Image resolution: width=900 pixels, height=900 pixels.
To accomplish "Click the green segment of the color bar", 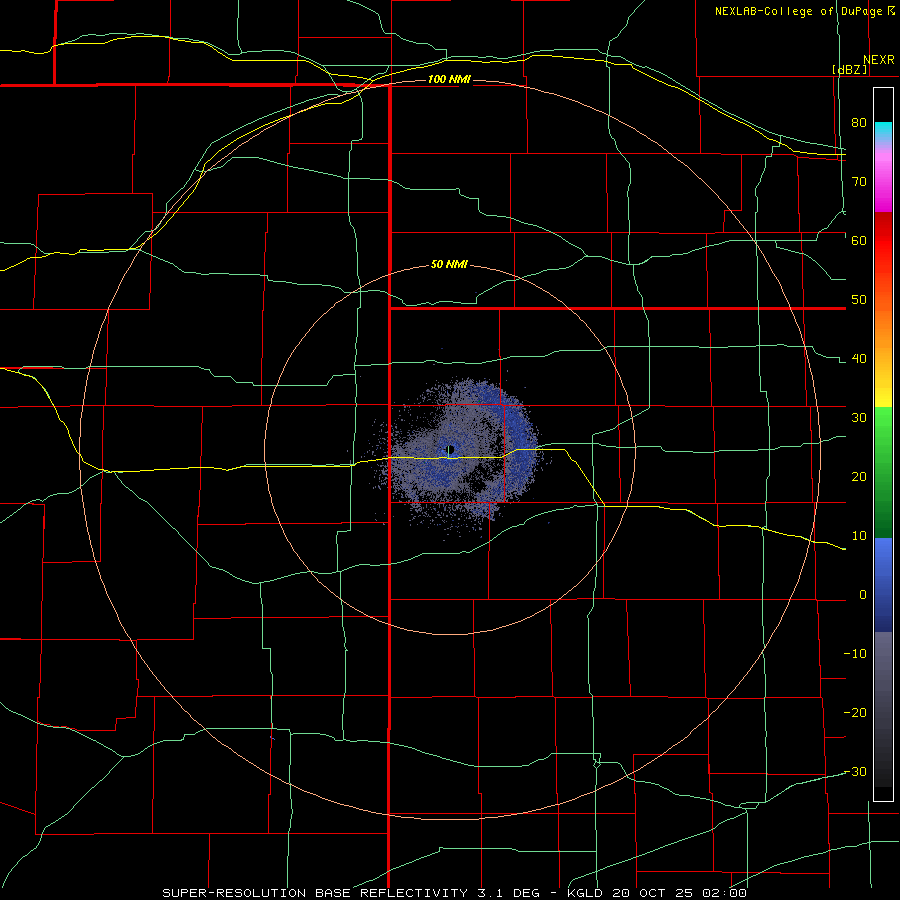I will [x=883, y=472].
